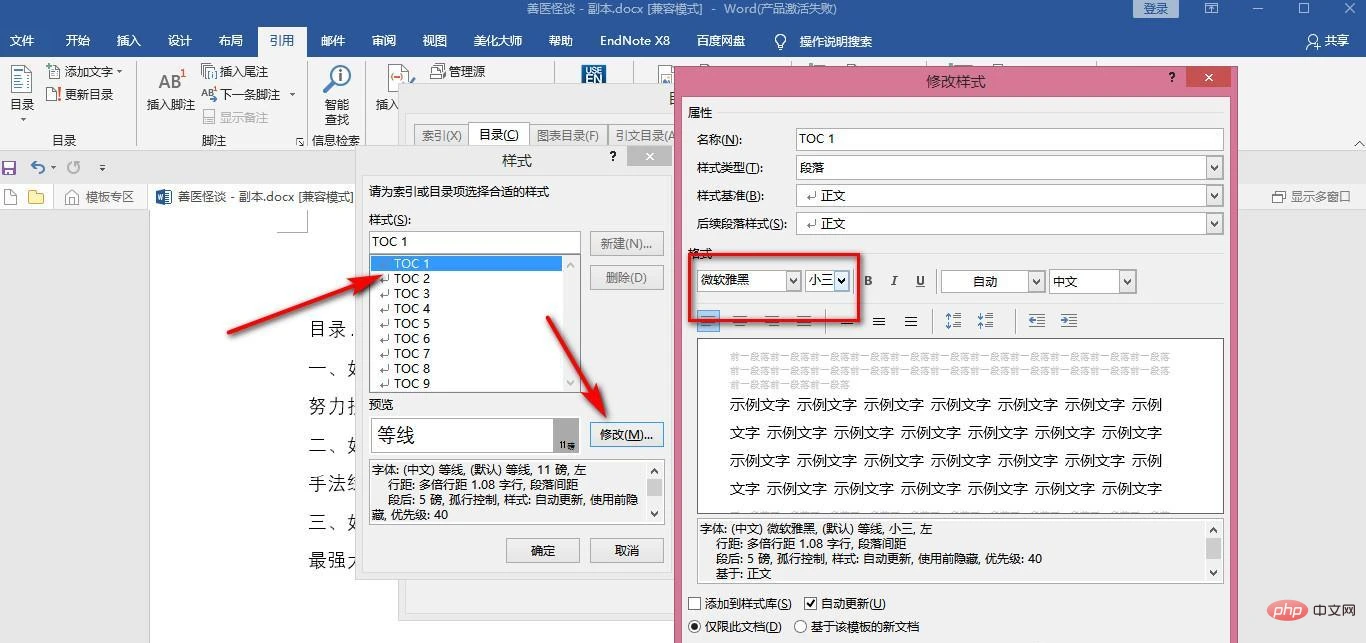Select the new documents based on template radio
The width and height of the screenshot is (1366, 643).
pos(801,627)
